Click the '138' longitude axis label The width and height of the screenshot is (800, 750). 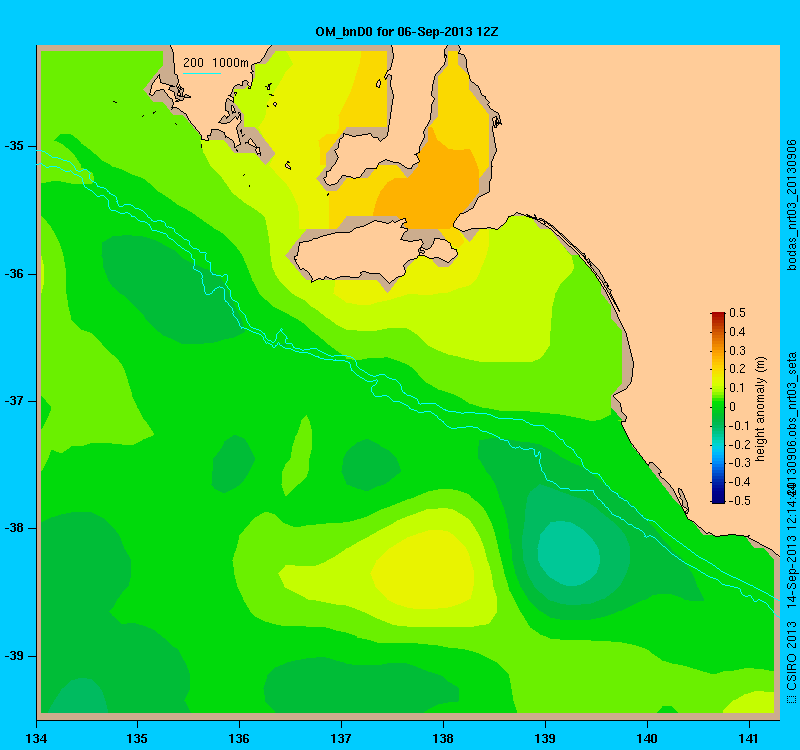pyautogui.click(x=443, y=738)
